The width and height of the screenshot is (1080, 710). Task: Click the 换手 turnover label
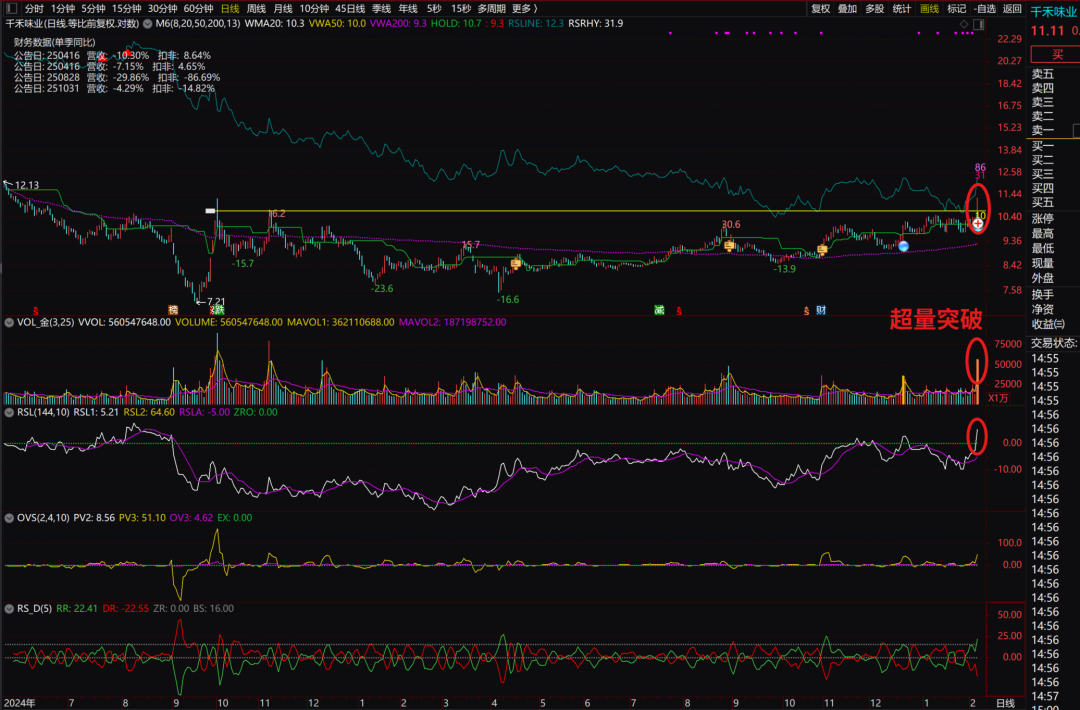[x=1042, y=294]
